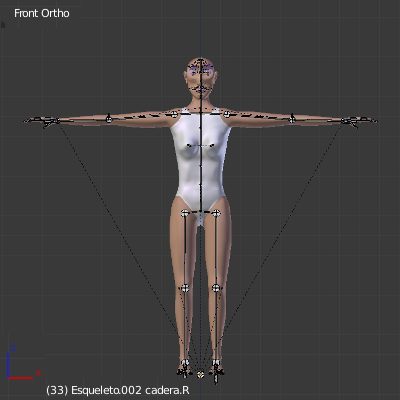
Task: Select the hip joint sphere on screen-left leg
Action: click(185, 213)
